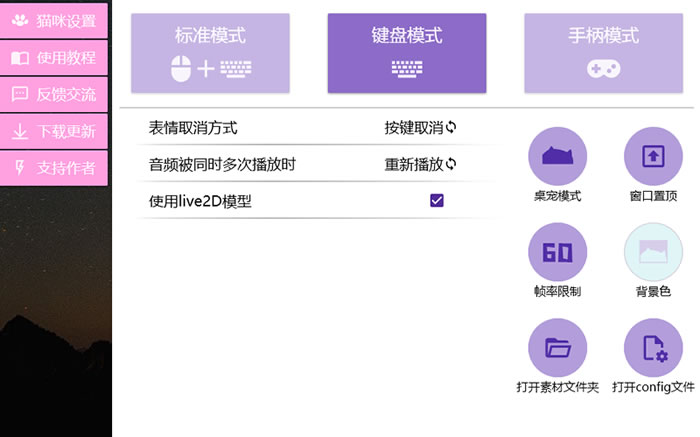This screenshot has width=700, height=437.
Task: Click the 表情取消方式 setting row label
Action: (x=193, y=128)
